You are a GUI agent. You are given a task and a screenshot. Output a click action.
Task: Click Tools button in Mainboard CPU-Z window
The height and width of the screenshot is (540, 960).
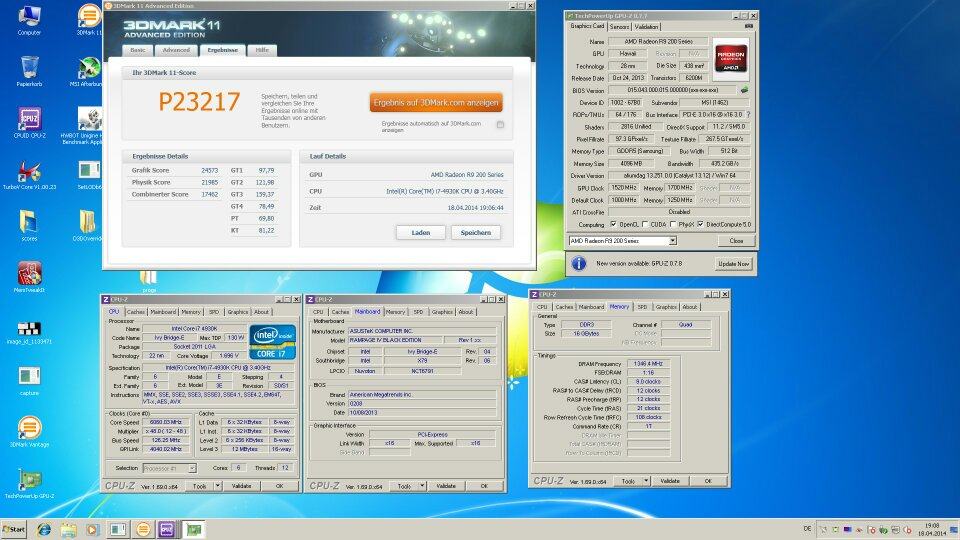[x=404, y=486]
